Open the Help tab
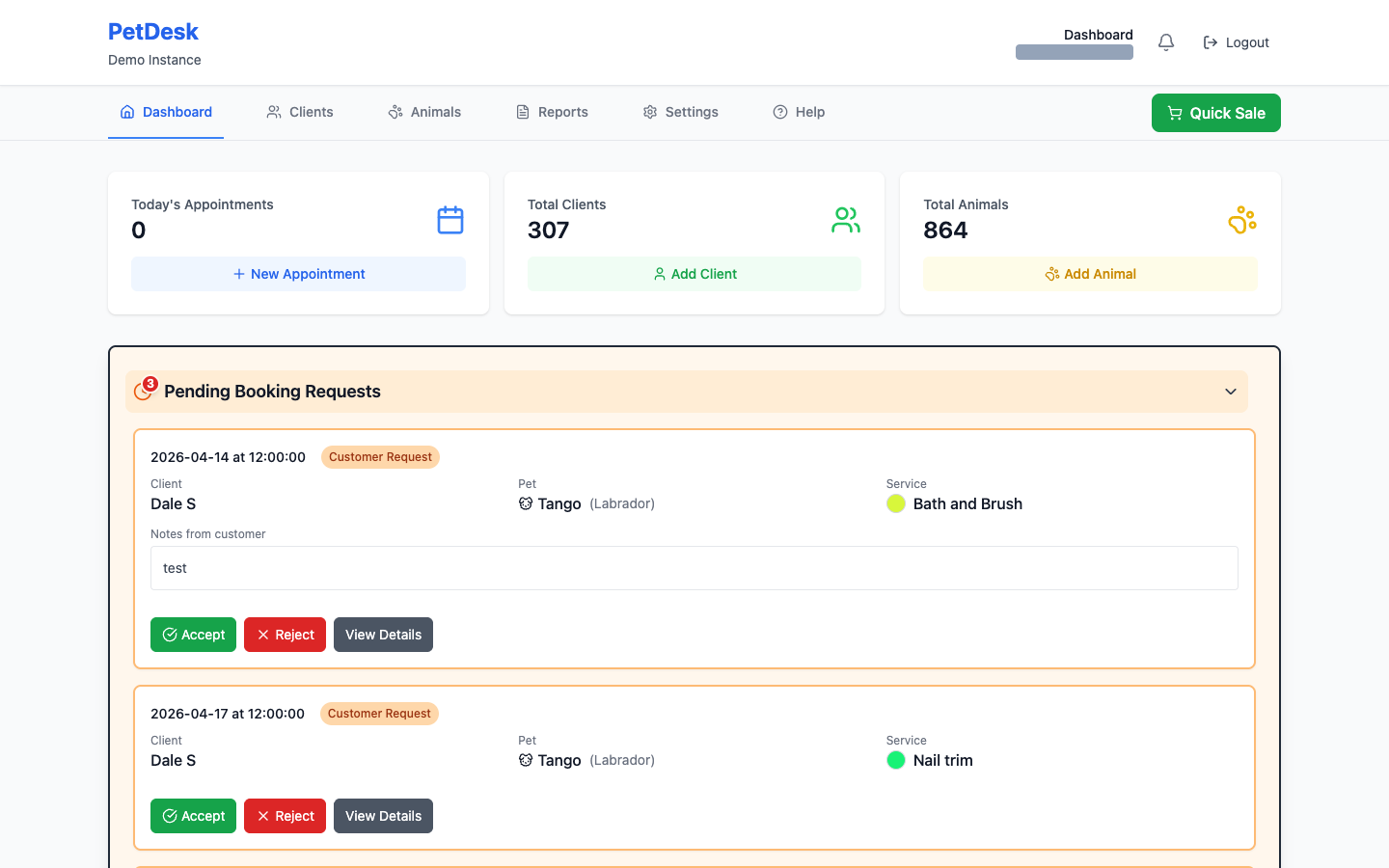The image size is (1389, 868). coord(799,112)
